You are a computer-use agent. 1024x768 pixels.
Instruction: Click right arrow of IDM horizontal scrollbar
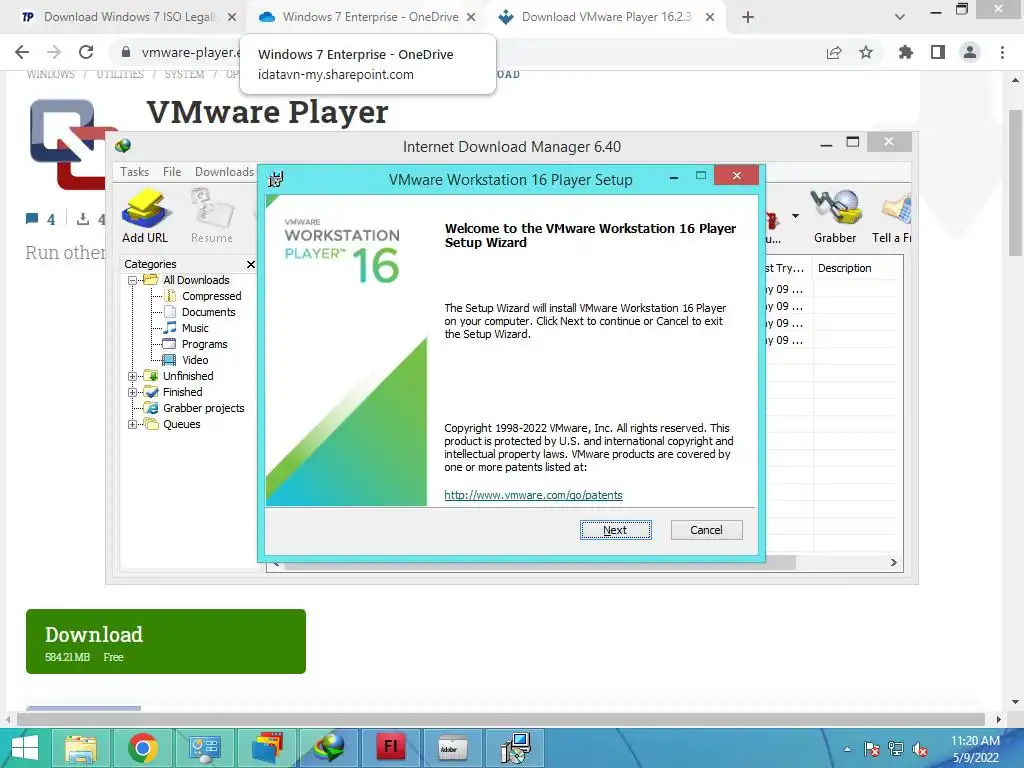pos(893,562)
